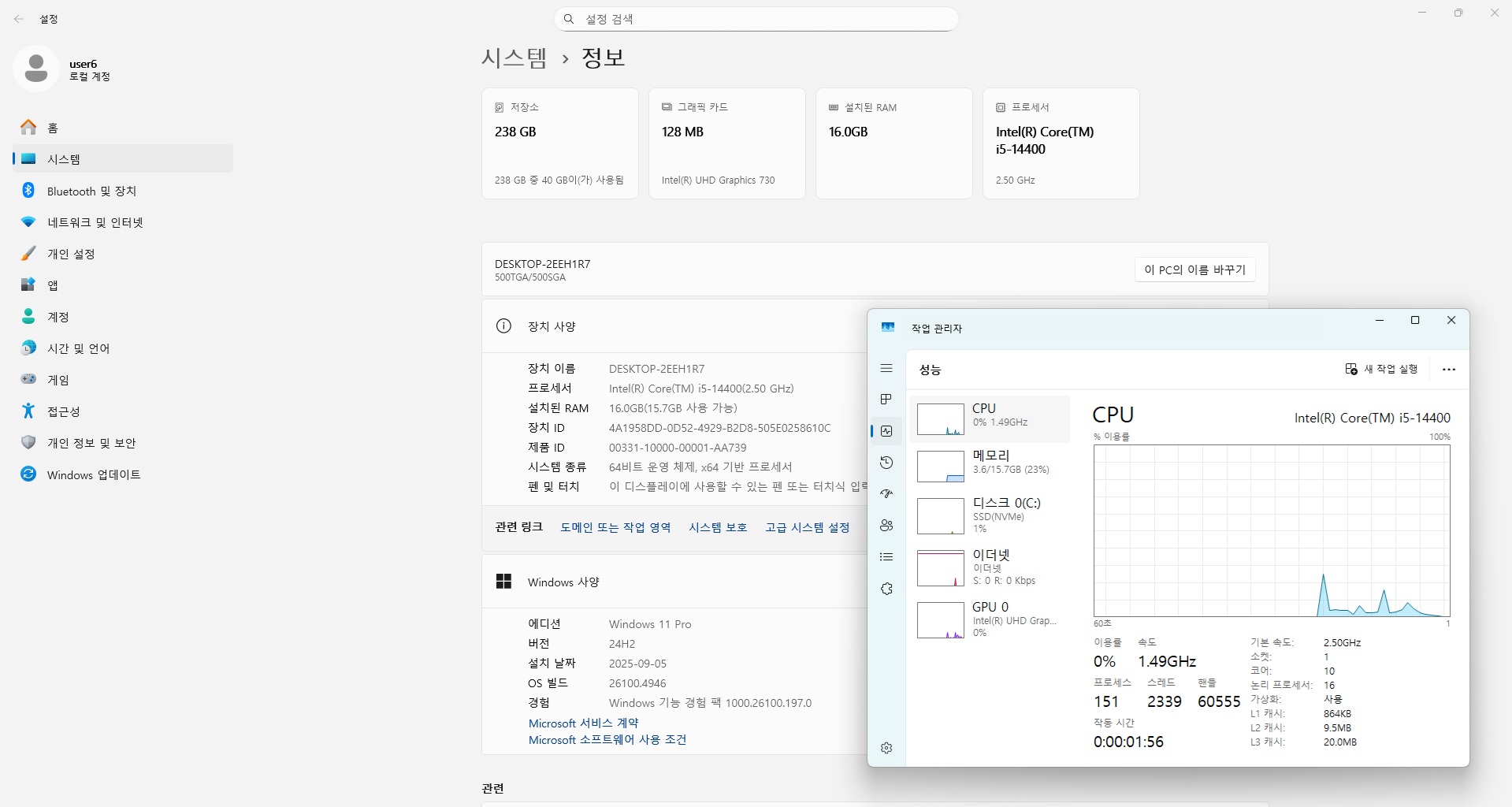
Task: Open the 저장소 238 GB card
Action: pyautogui.click(x=560, y=143)
